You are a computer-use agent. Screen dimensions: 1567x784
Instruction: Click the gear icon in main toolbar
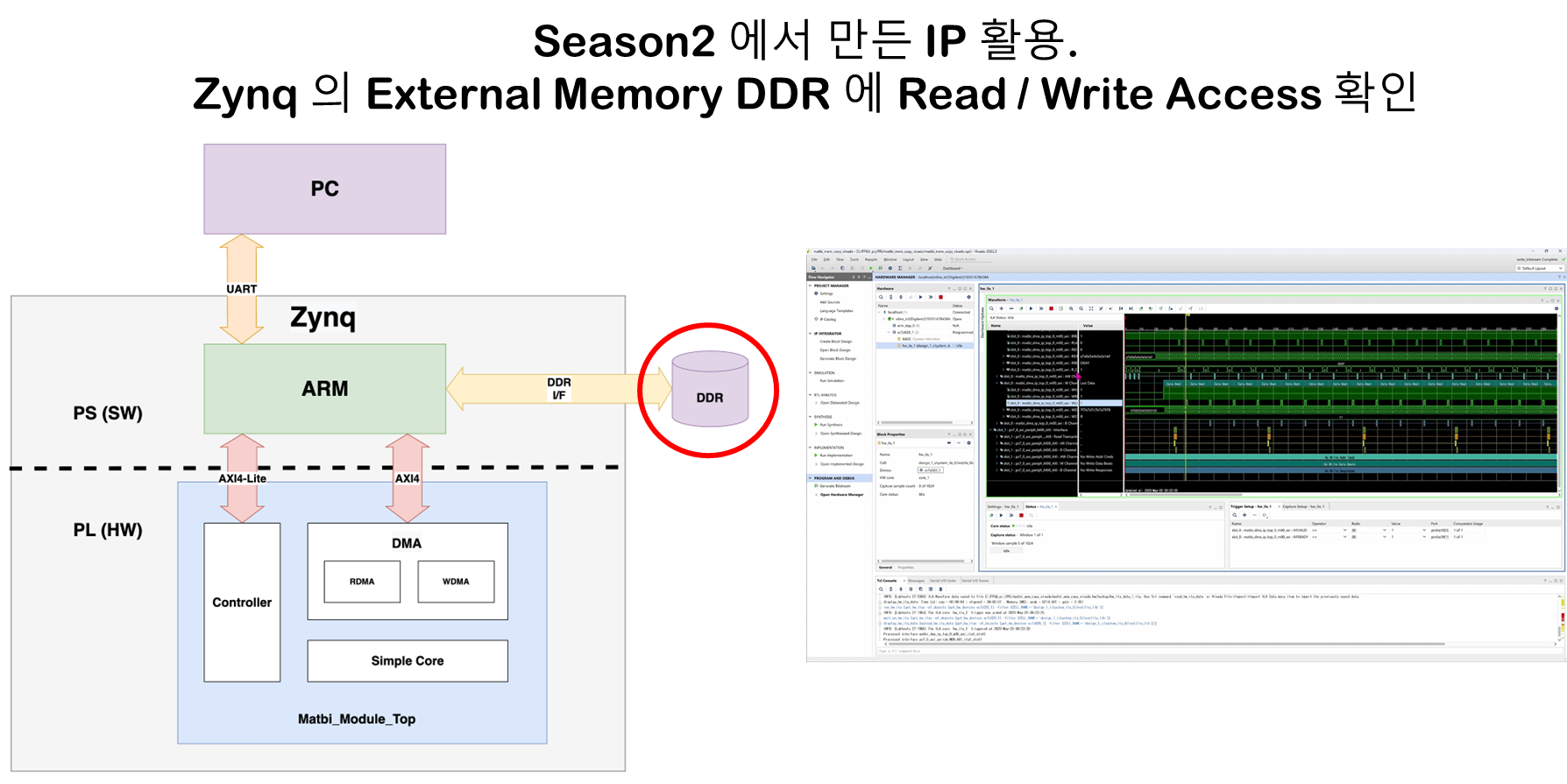tap(890, 268)
